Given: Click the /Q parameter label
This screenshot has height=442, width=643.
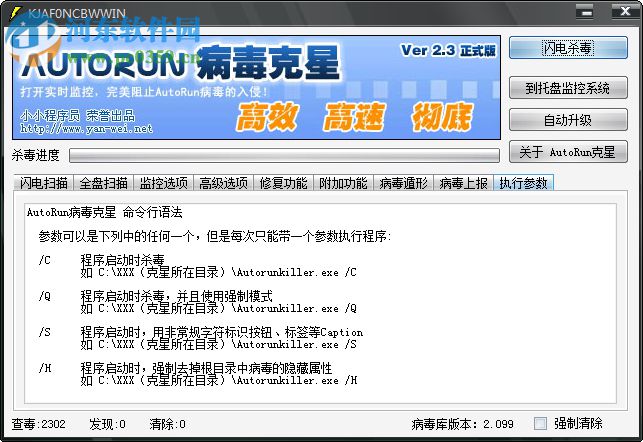Looking at the screenshot, I should (45, 296).
